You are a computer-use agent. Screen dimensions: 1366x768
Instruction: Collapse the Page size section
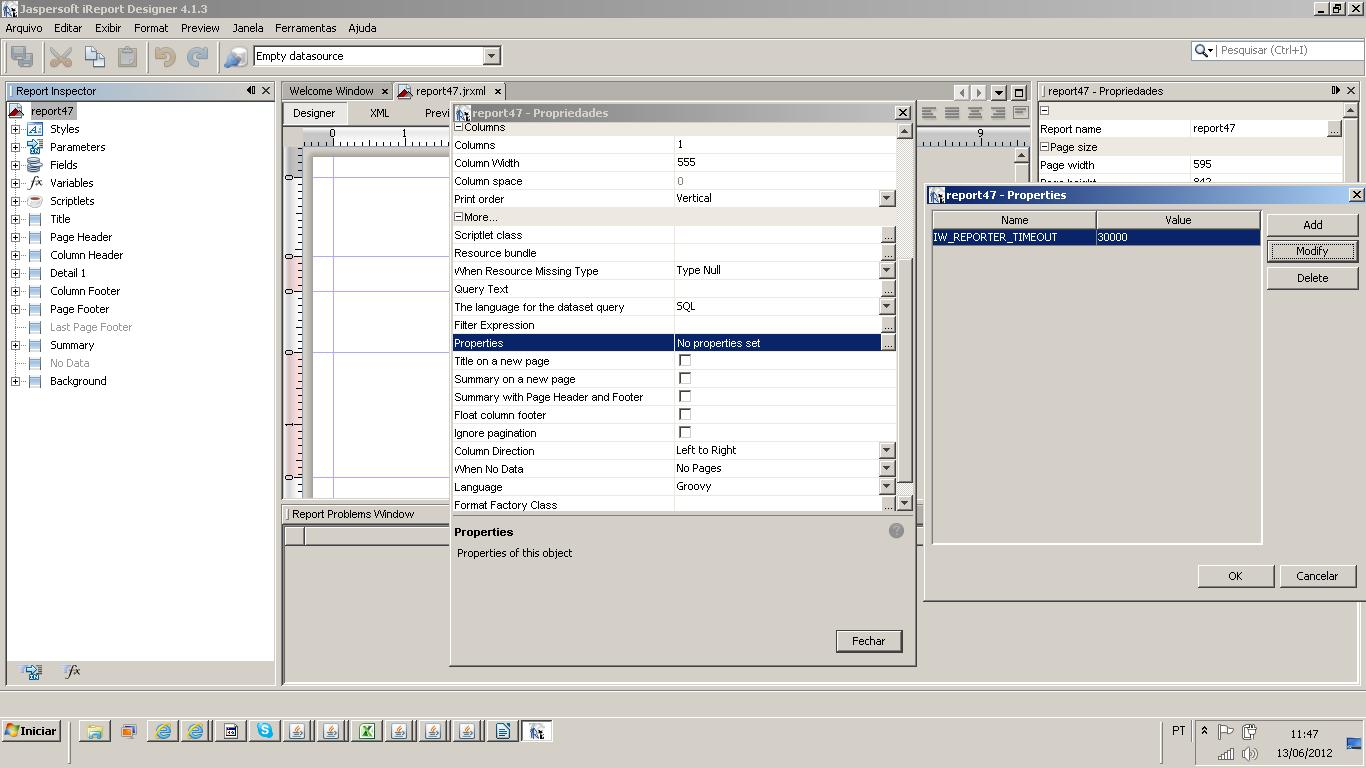pos(1044,147)
